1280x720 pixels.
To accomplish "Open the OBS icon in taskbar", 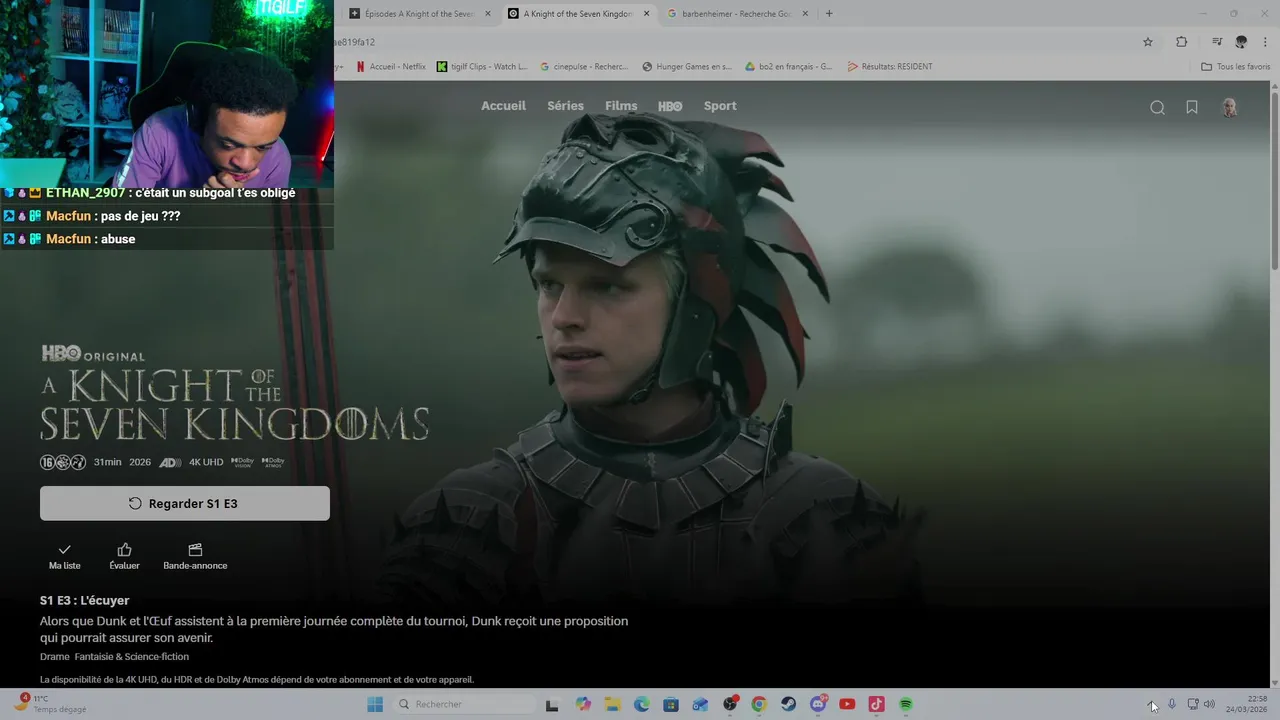I will [x=730, y=704].
